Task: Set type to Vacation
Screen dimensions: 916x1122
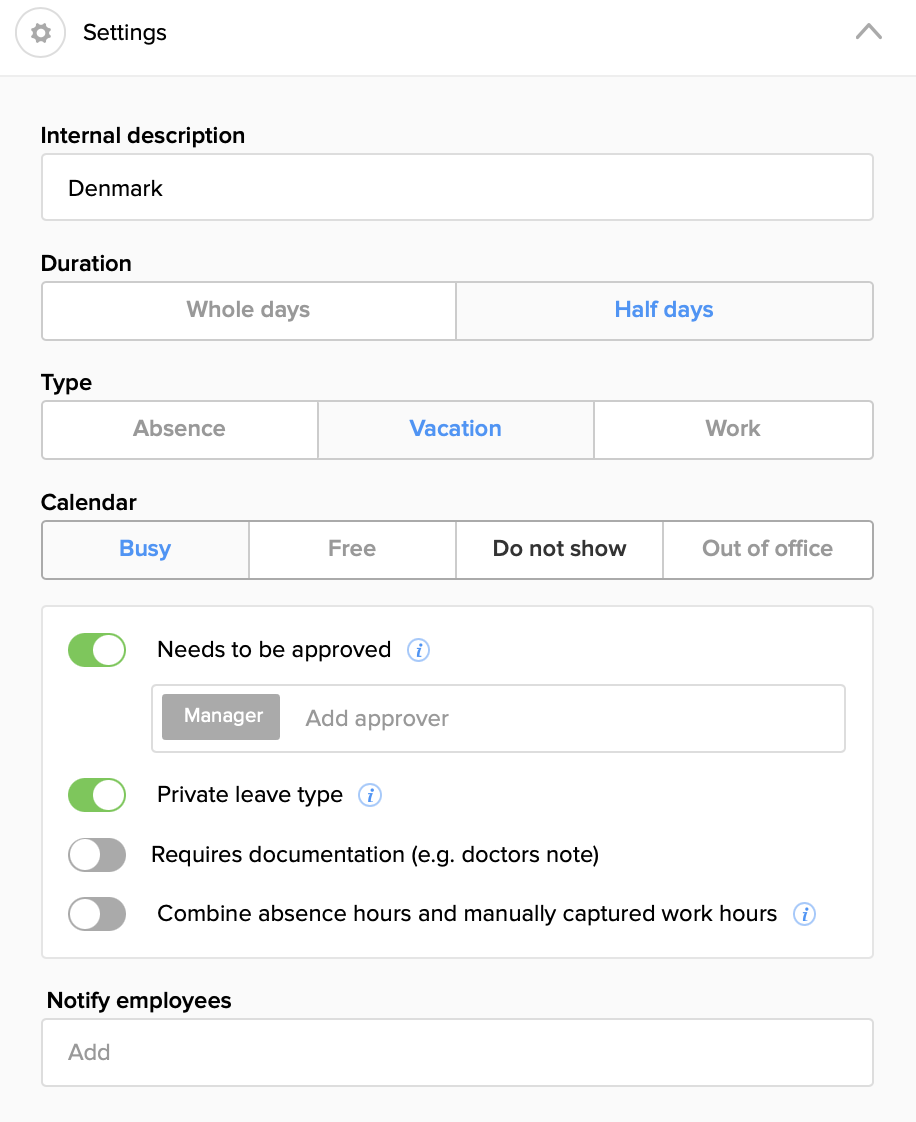Action: [455, 429]
